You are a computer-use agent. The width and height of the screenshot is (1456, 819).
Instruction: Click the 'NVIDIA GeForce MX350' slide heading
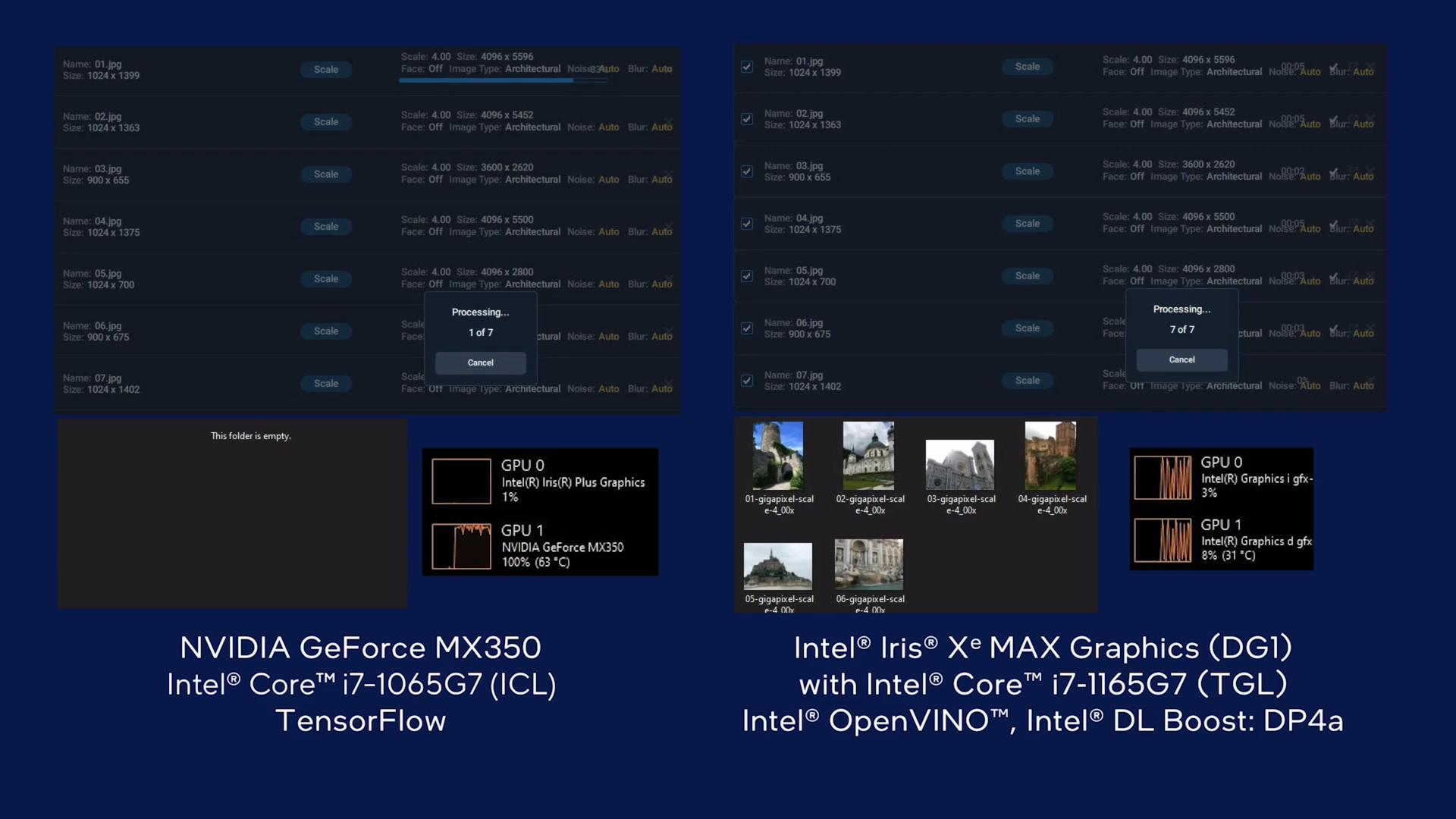(361, 648)
